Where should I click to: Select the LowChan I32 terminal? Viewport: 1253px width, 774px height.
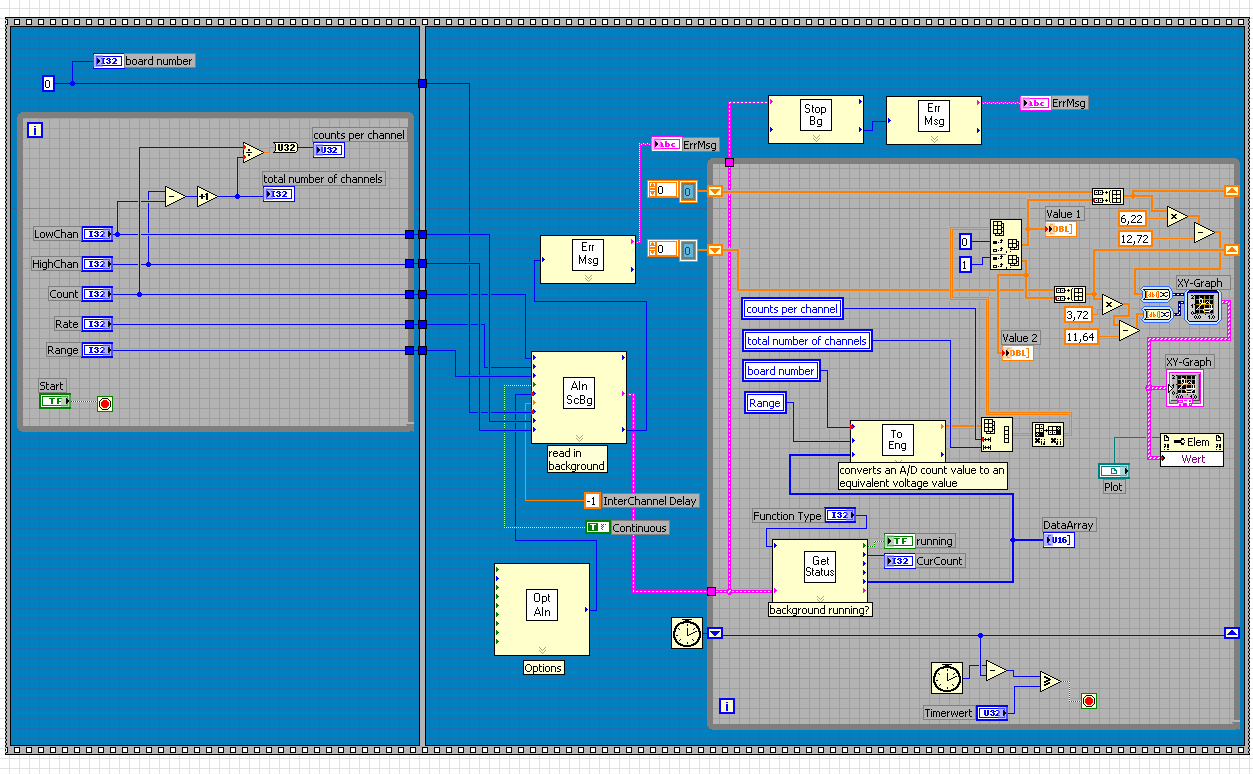tap(97, 234)
